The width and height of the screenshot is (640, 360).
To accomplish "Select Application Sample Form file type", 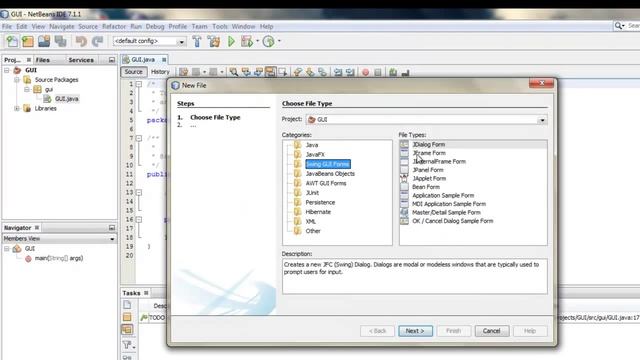I will coord(443,196).
